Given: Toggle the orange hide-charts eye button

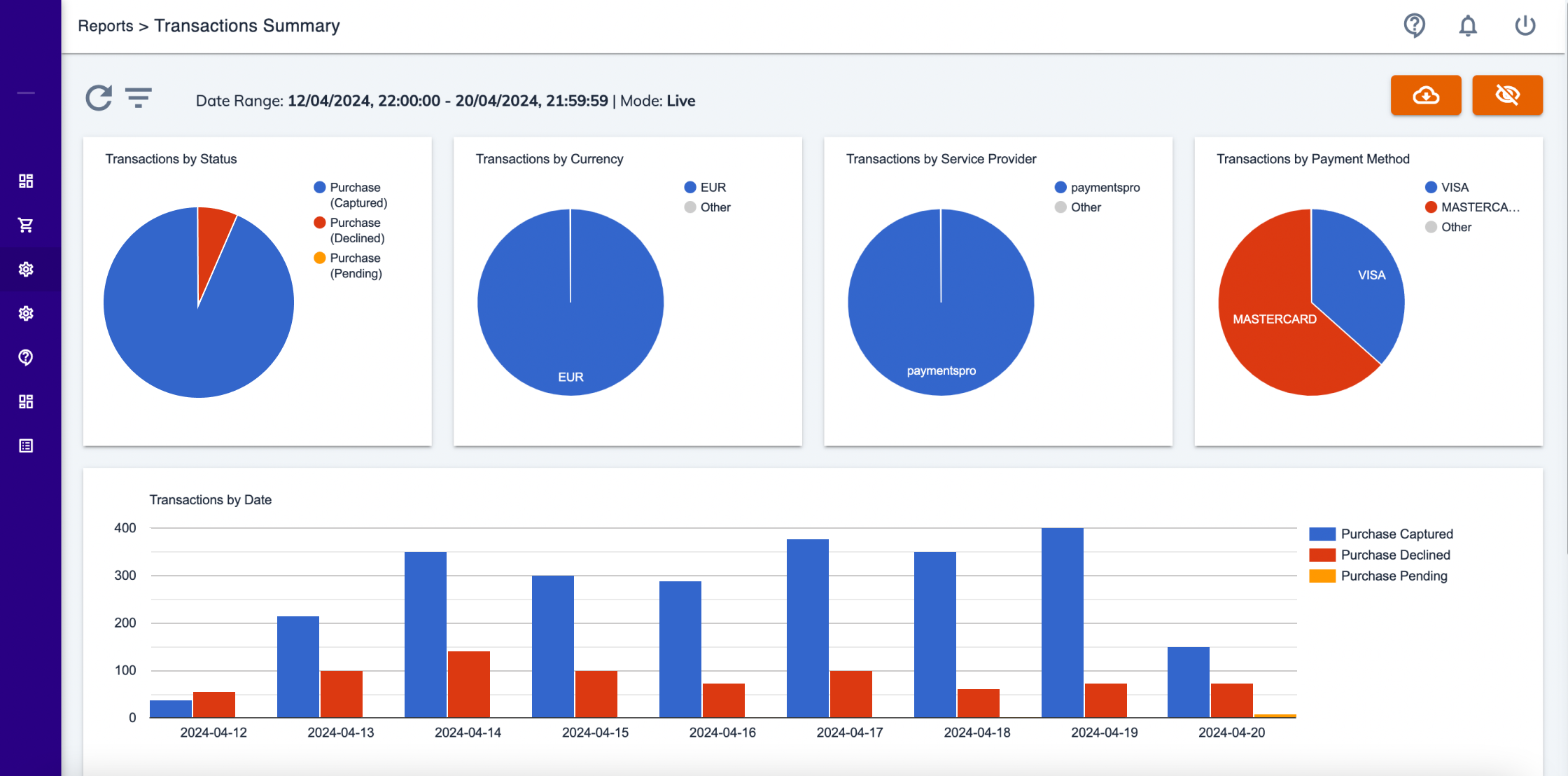Looking at the screenshot, I should 1507,95.
